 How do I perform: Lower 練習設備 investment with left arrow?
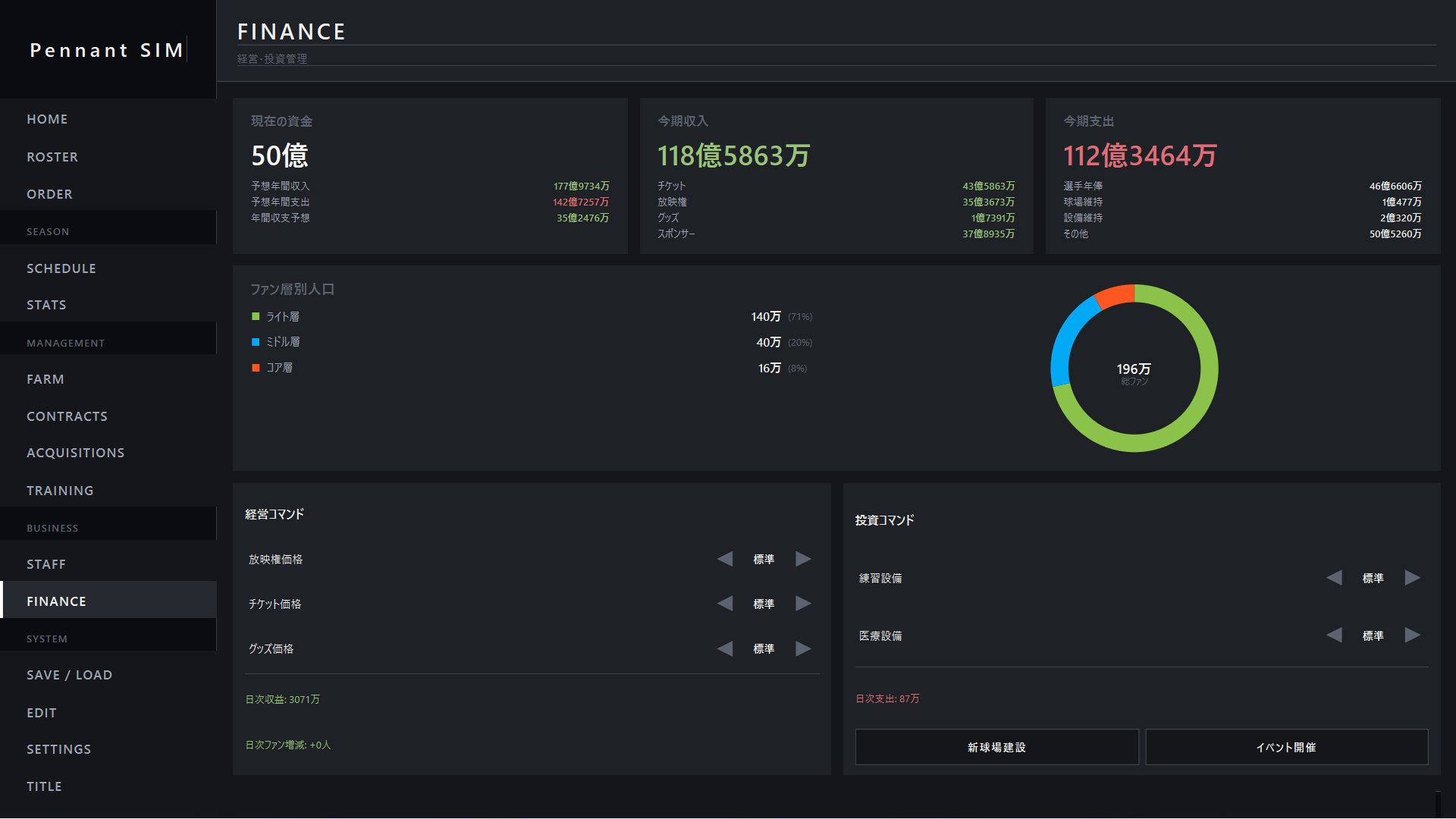[1335, 578]
